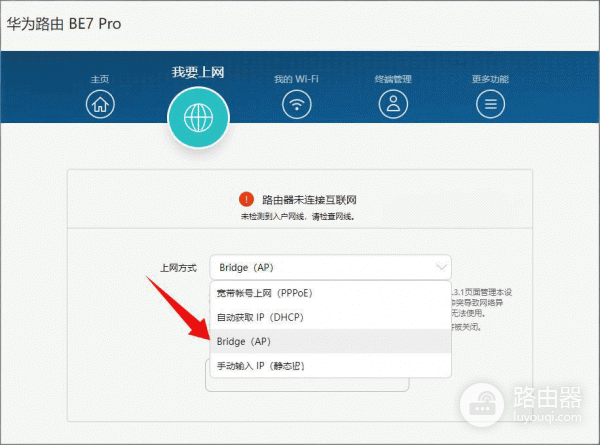Select the 我要上网 tab label

pyautogui.click(x=198, y=72)
